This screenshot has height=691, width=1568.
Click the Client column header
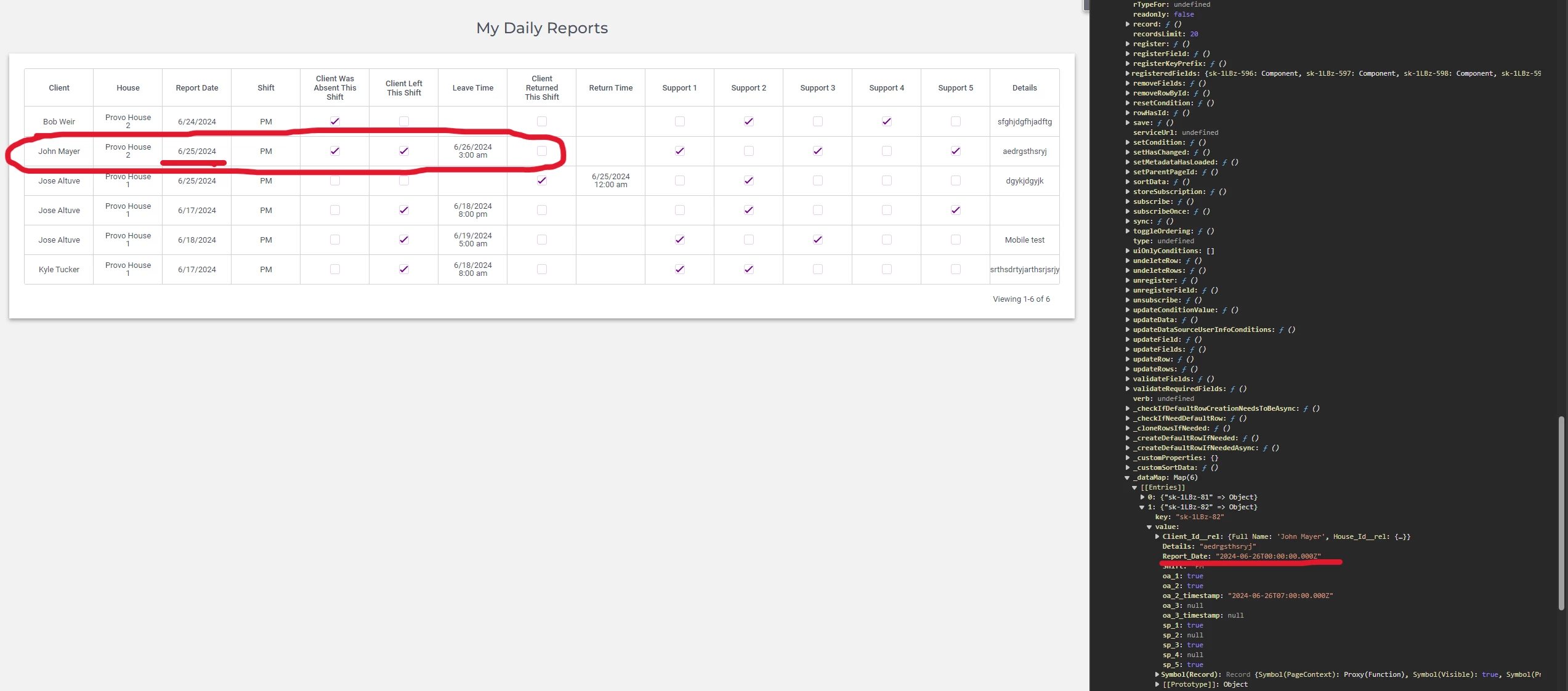click(x=59, y=88)
